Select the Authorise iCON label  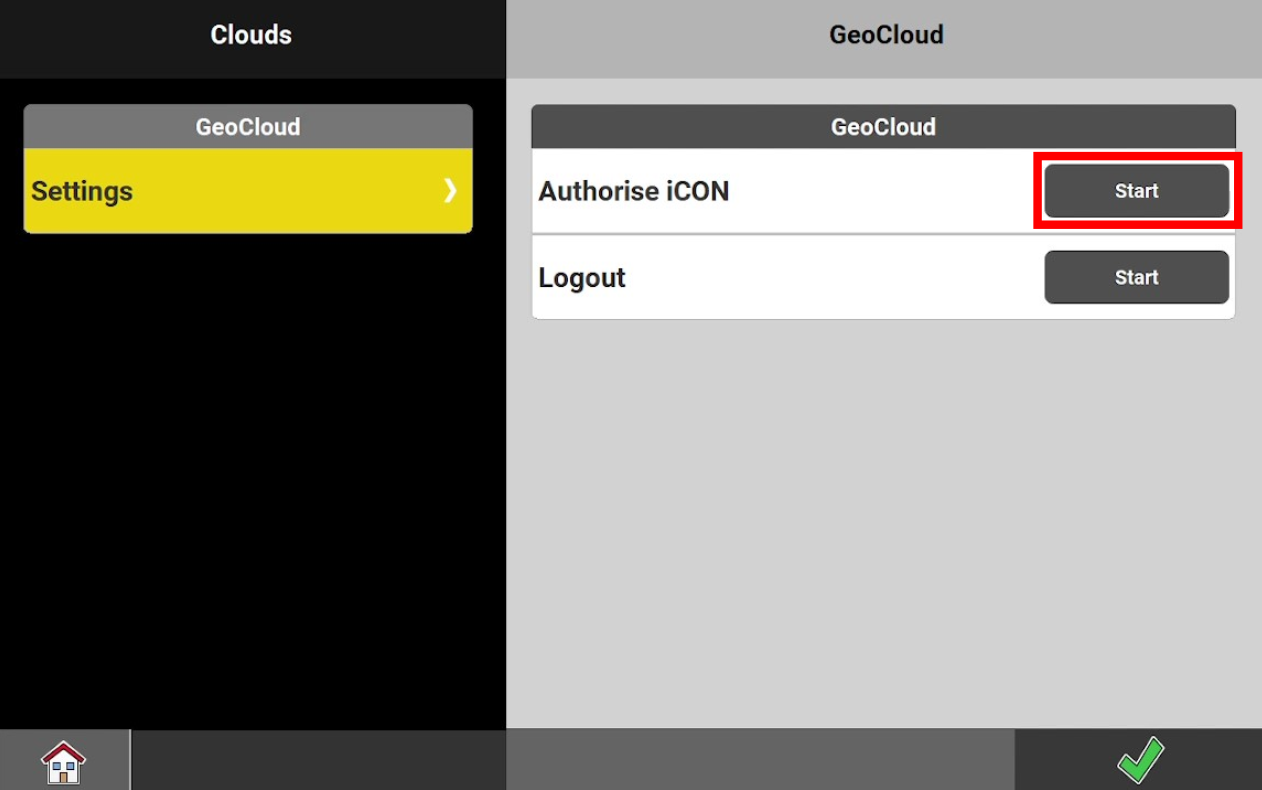[634, 191]
